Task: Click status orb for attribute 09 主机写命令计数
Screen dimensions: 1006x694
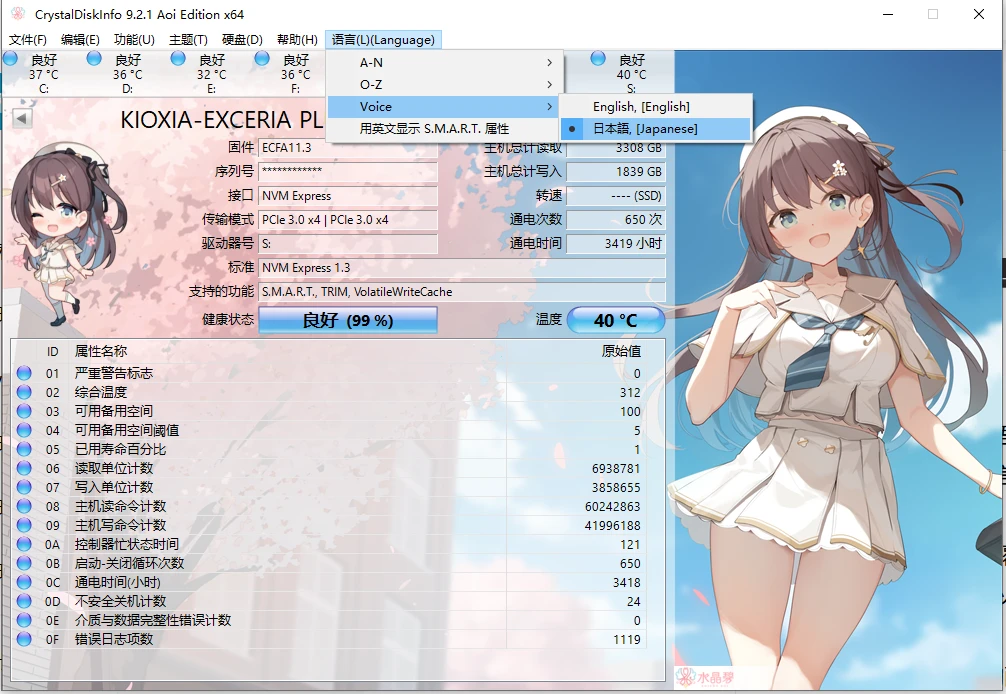Action: [x=24, y=525]
